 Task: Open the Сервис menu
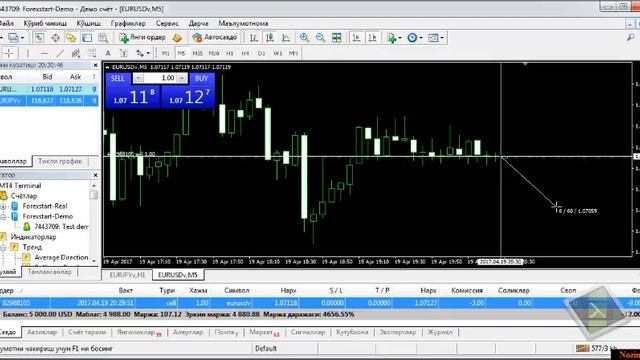(x=167, y=23)
